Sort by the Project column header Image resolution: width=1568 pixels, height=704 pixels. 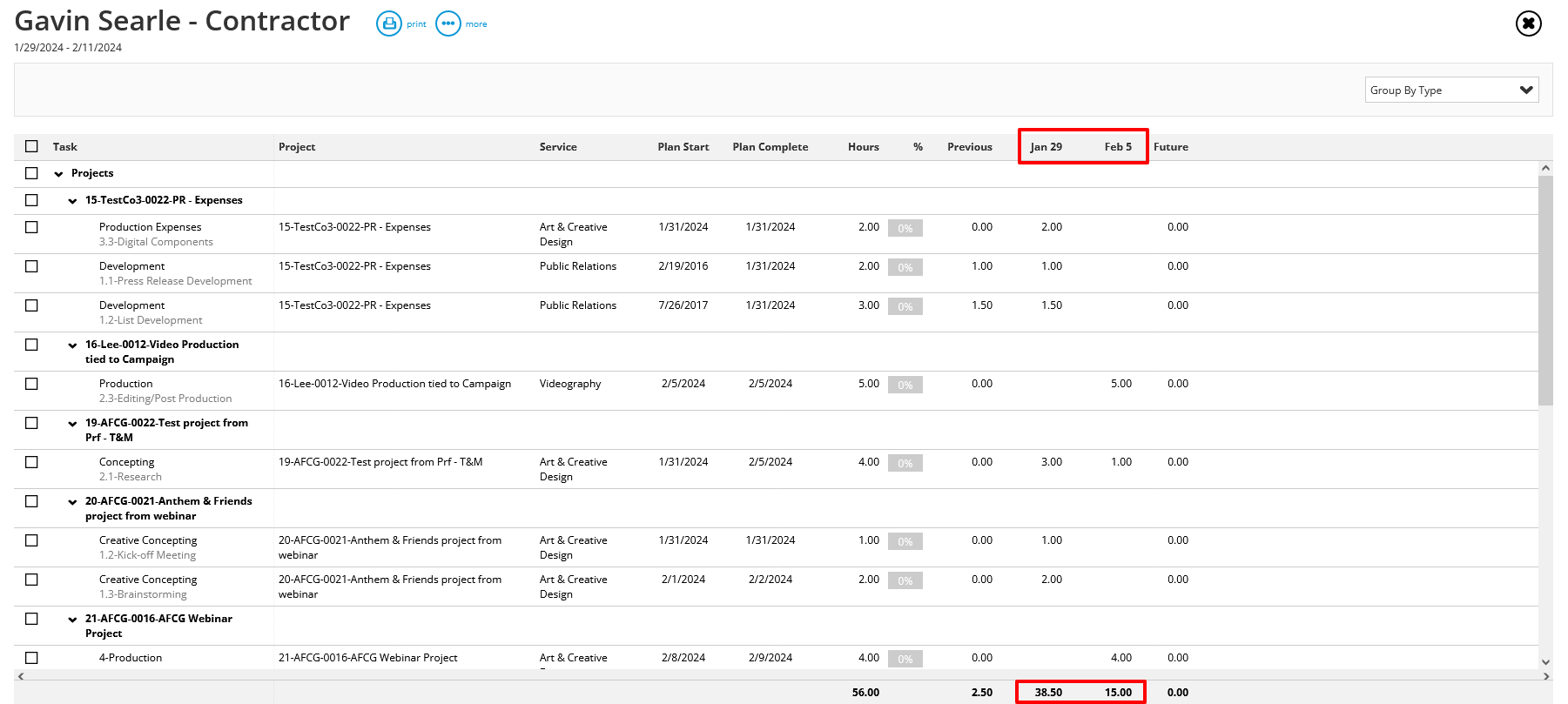tap(297, 147)
